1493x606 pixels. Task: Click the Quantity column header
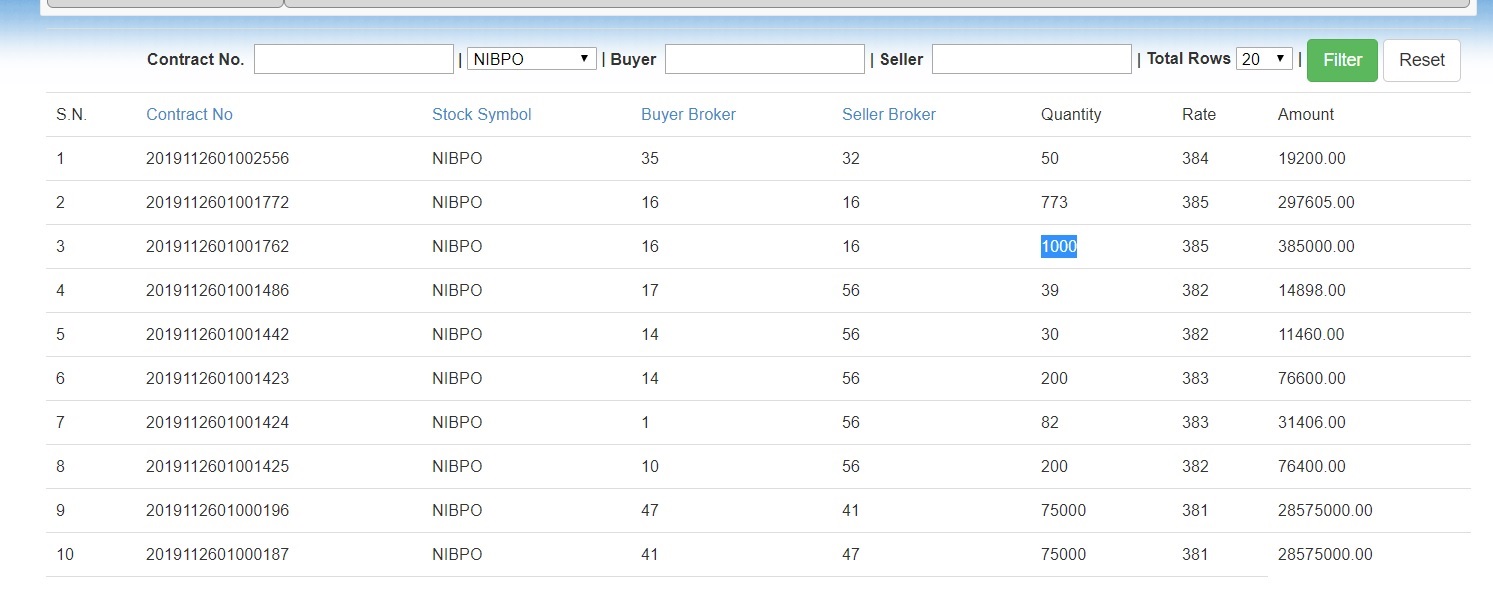click(1070, 114)
